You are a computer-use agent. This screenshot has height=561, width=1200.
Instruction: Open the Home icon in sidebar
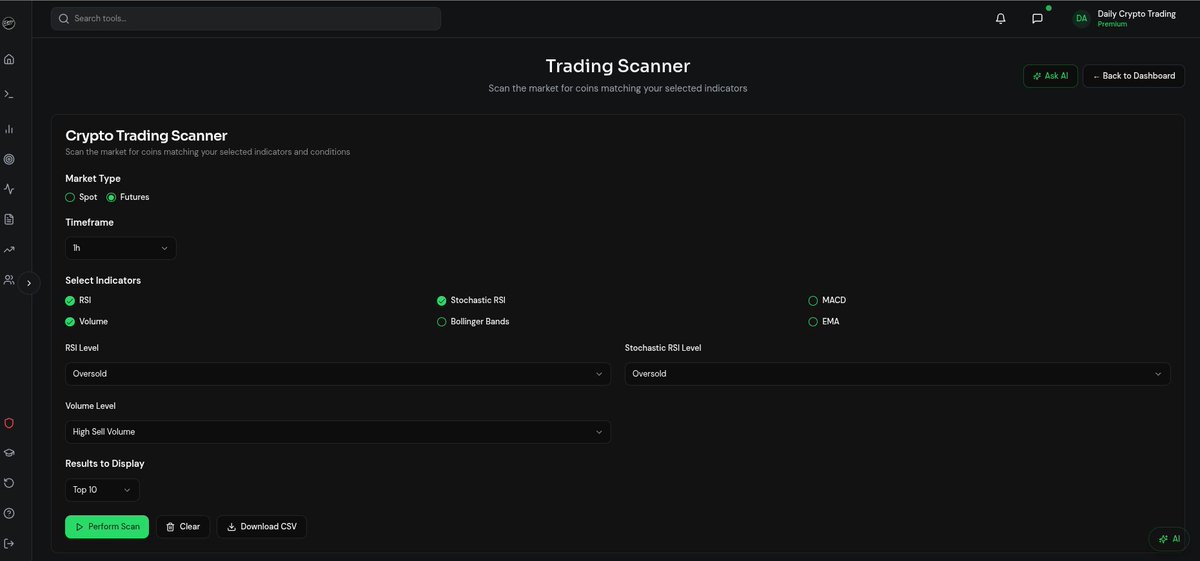(x=9, y=59)
